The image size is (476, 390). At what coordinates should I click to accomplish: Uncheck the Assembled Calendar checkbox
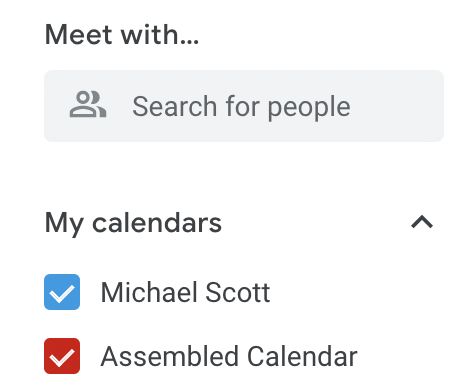(62, 356)
